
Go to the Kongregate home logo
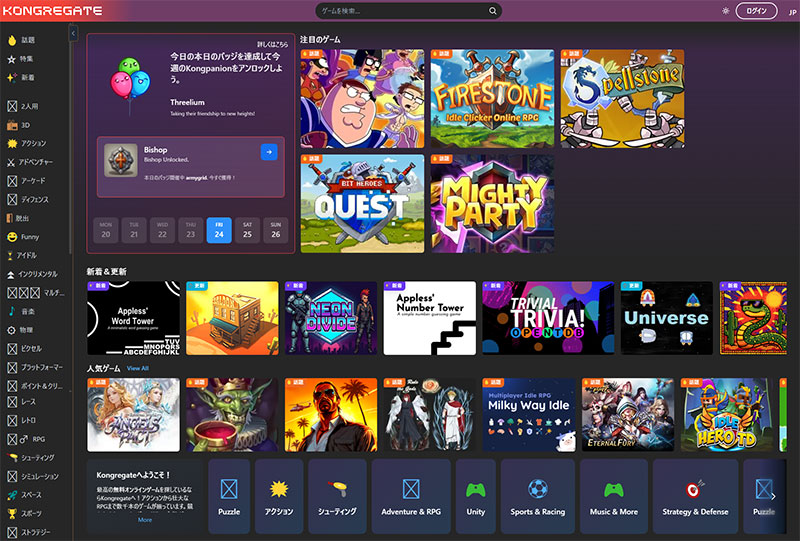coord(53,11)
